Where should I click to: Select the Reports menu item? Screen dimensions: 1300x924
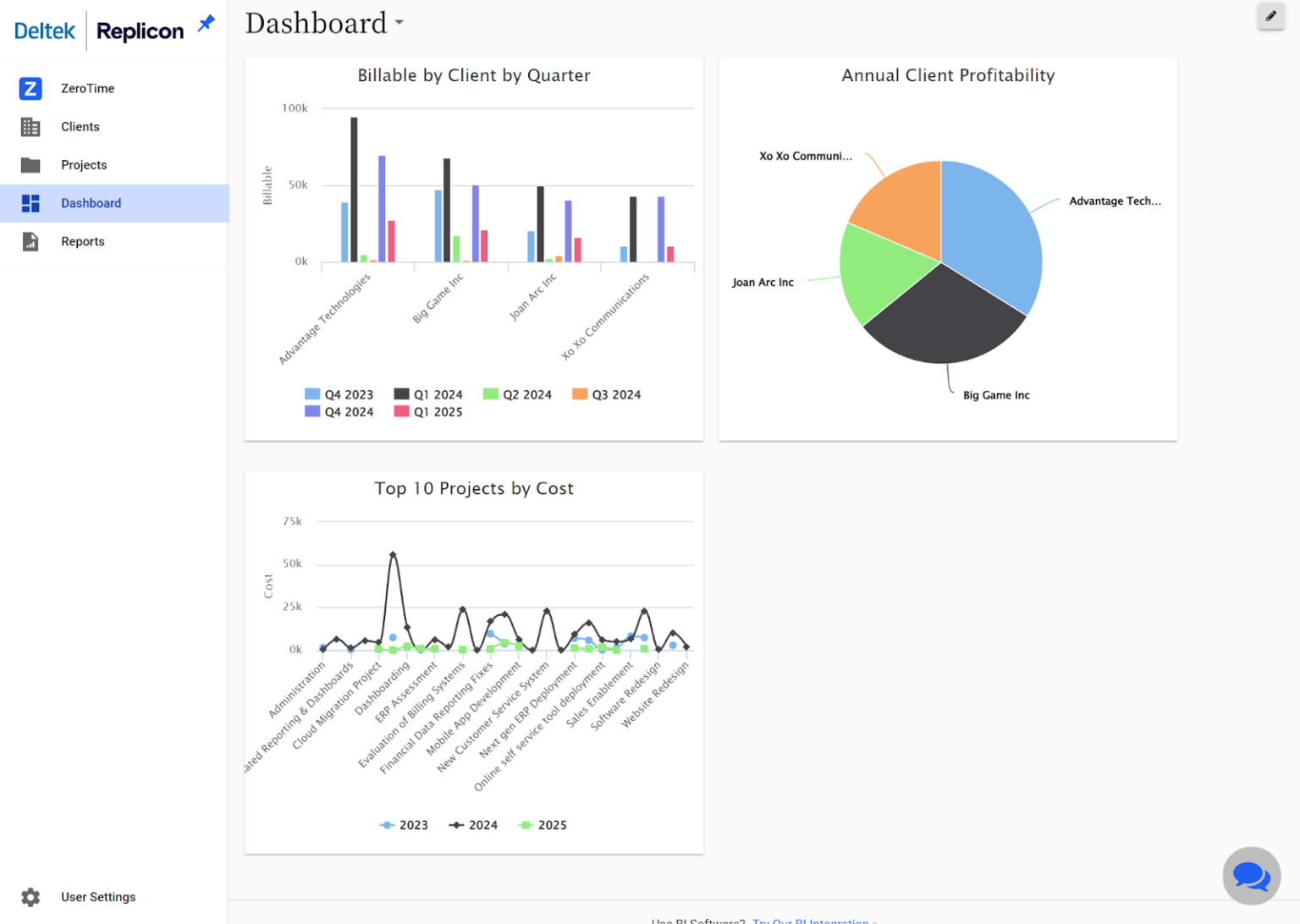[83, 242]
